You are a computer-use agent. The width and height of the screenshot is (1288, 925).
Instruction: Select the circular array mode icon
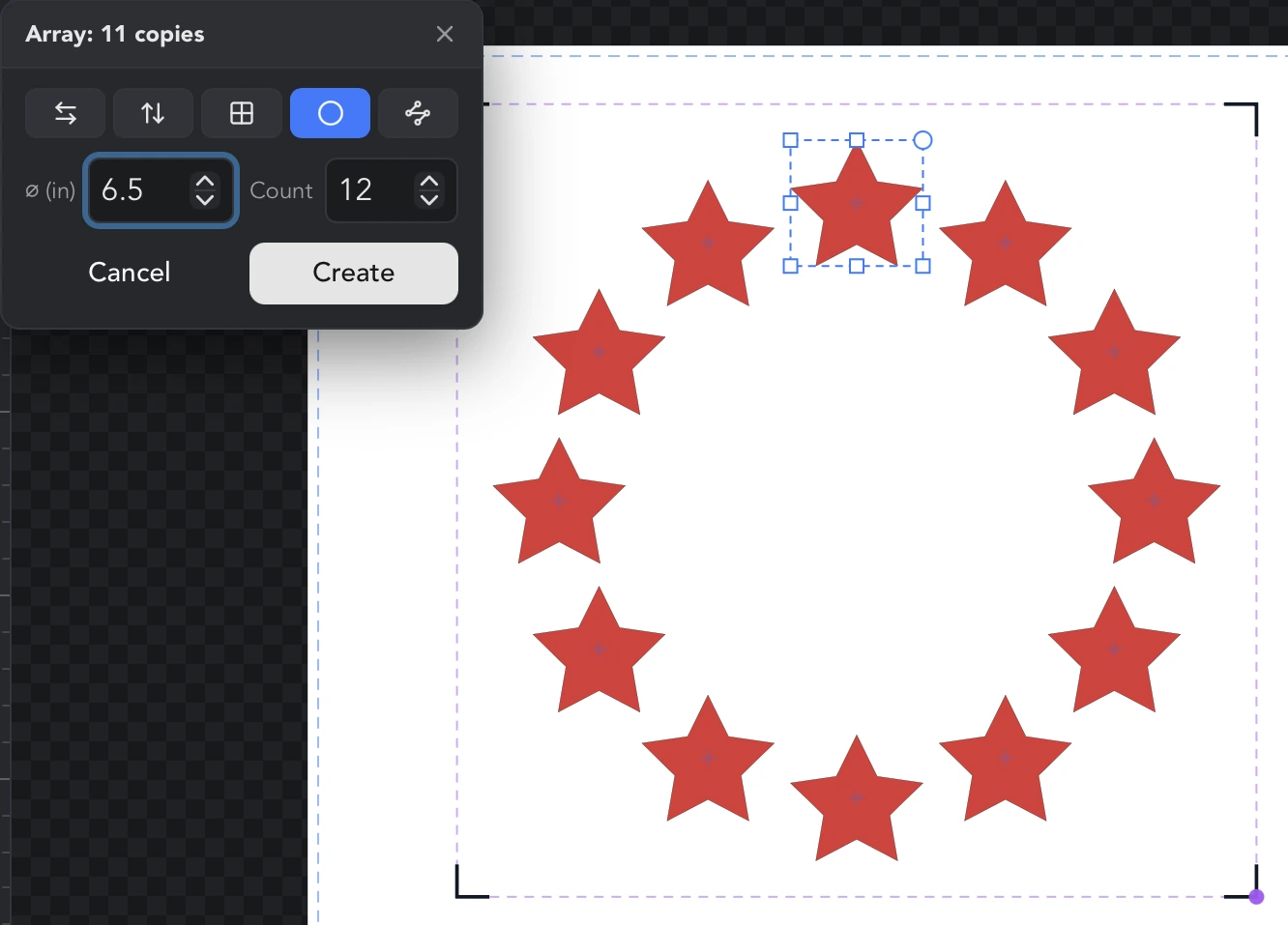point(330,113)
